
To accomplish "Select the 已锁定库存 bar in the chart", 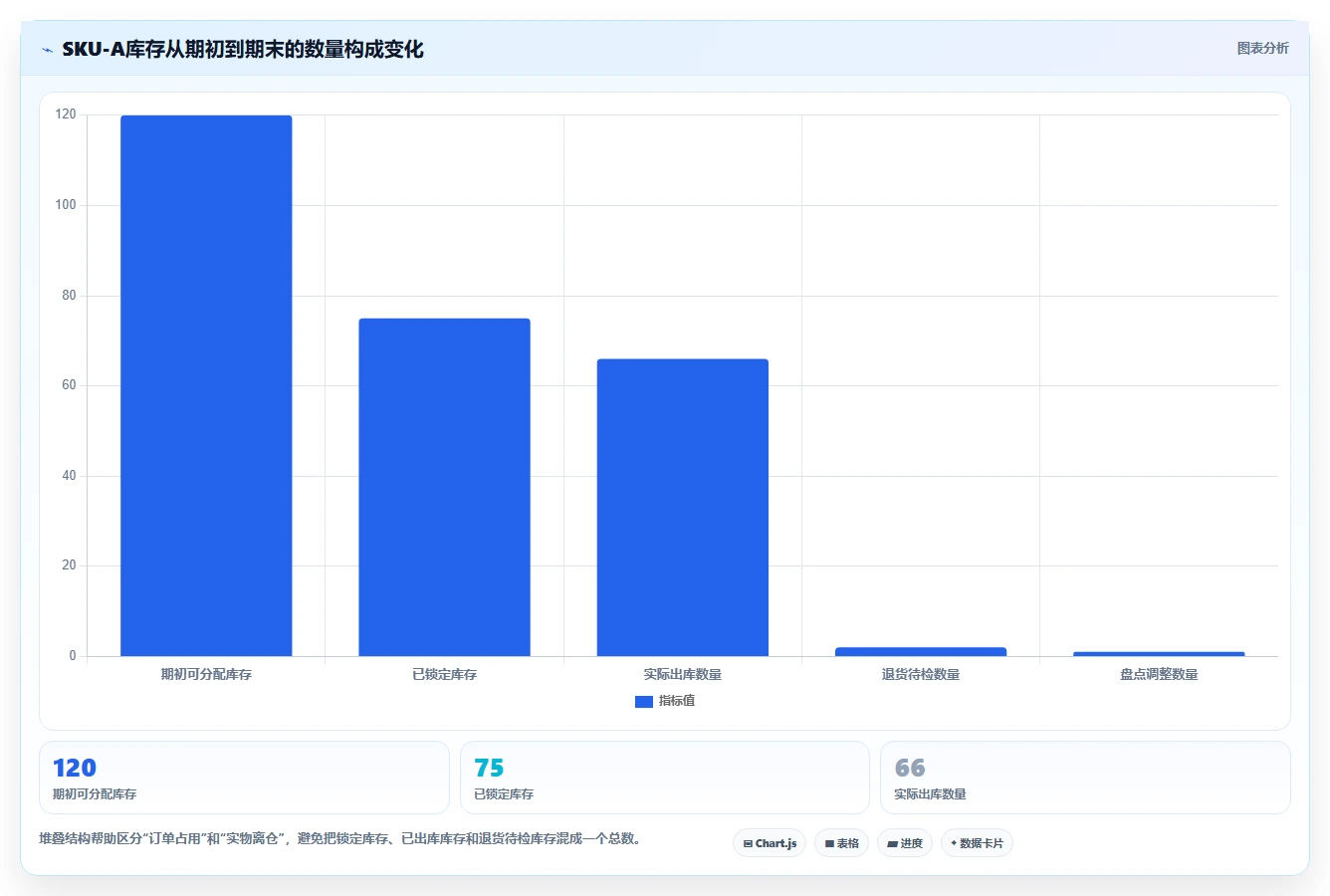I will pos(444,487).
